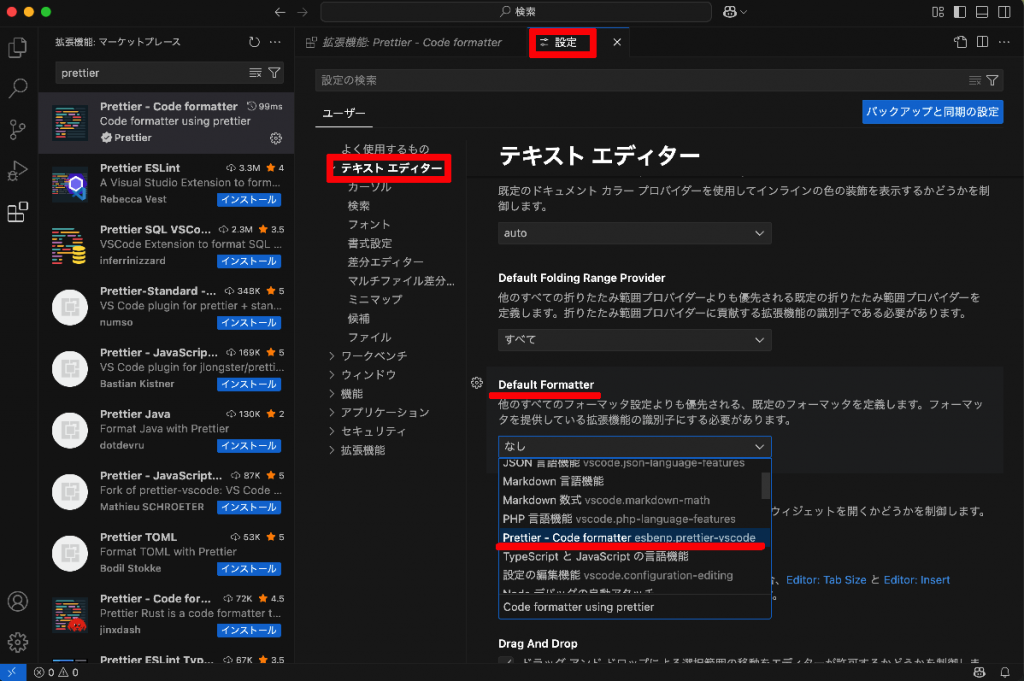Open editor more actions menu
This screenshot has width=1024, height=681.
tap(1004, 42)
